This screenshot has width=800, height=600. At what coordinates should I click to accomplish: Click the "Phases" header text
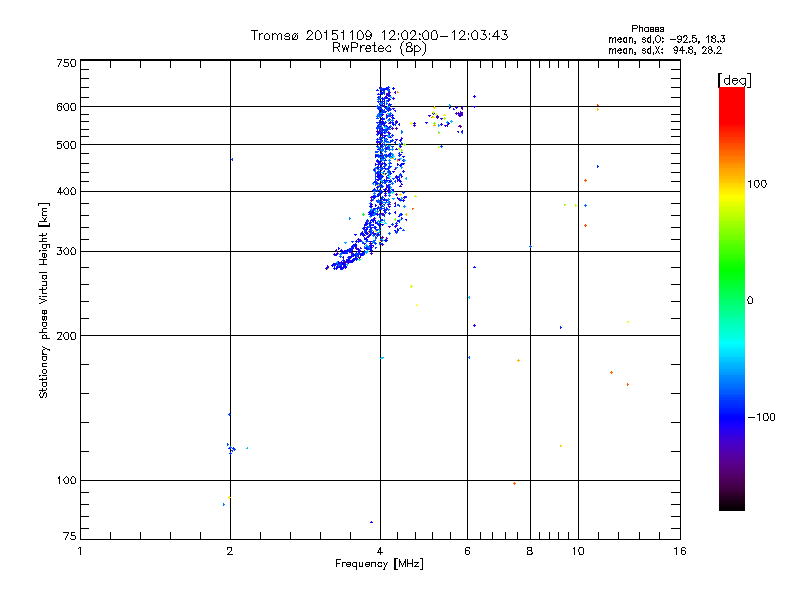point(647,29)
